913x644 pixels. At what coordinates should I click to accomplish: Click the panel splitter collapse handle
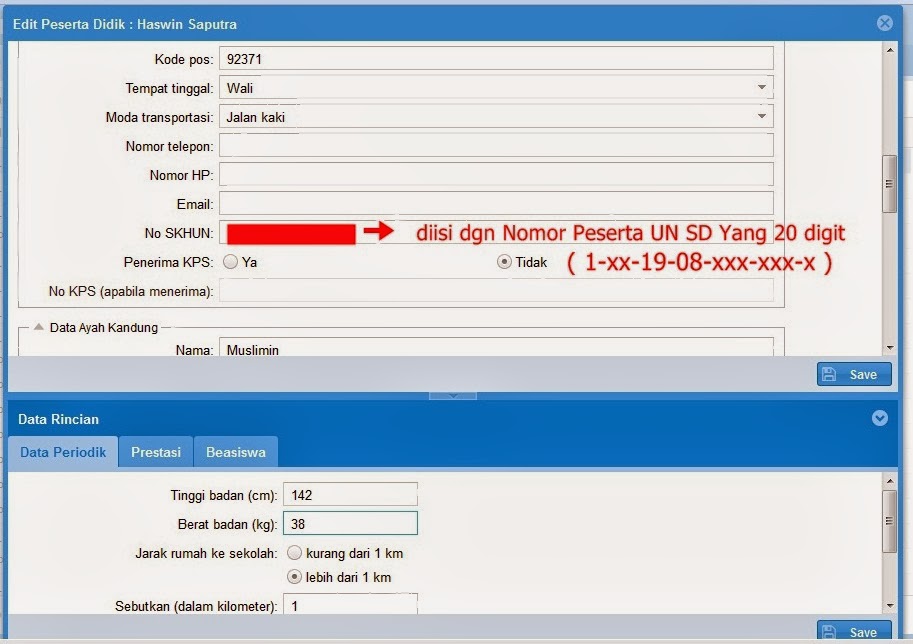click(x=453, y=396)
